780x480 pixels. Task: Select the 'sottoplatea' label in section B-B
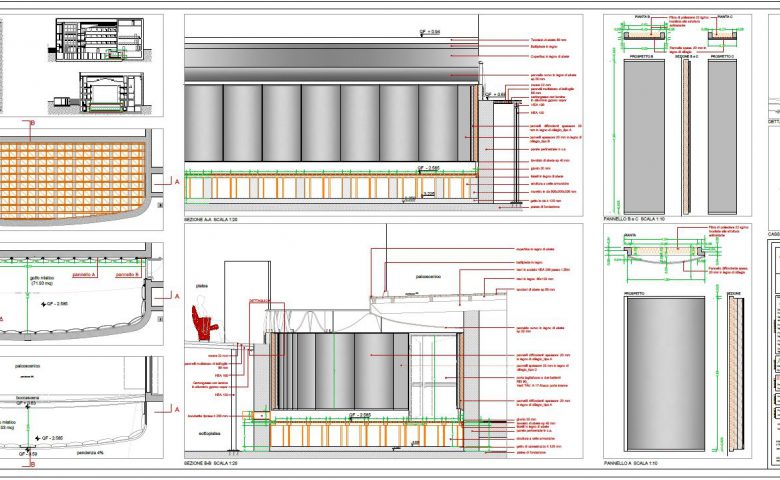point(209,434)
